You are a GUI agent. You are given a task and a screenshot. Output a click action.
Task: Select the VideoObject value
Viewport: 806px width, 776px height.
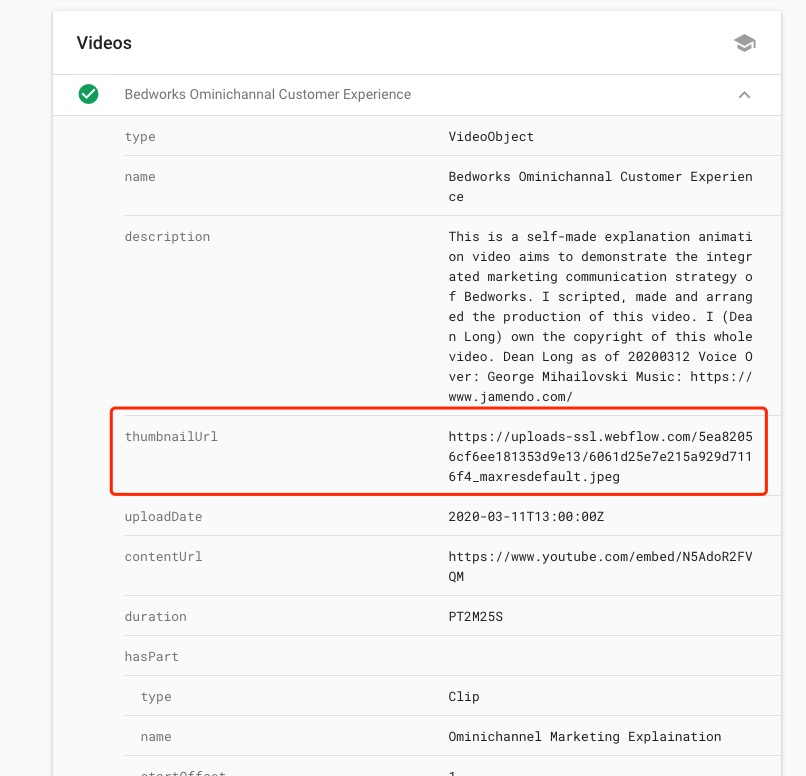pos(491,137)
